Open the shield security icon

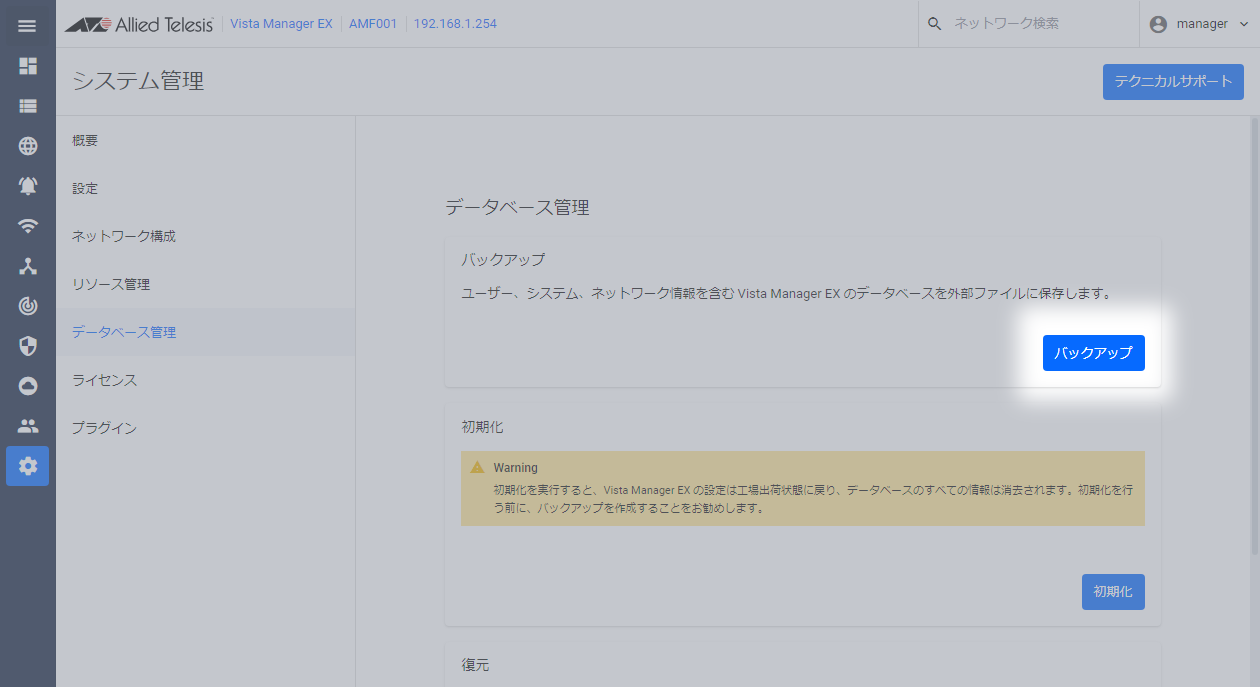(x=28, y=346)
